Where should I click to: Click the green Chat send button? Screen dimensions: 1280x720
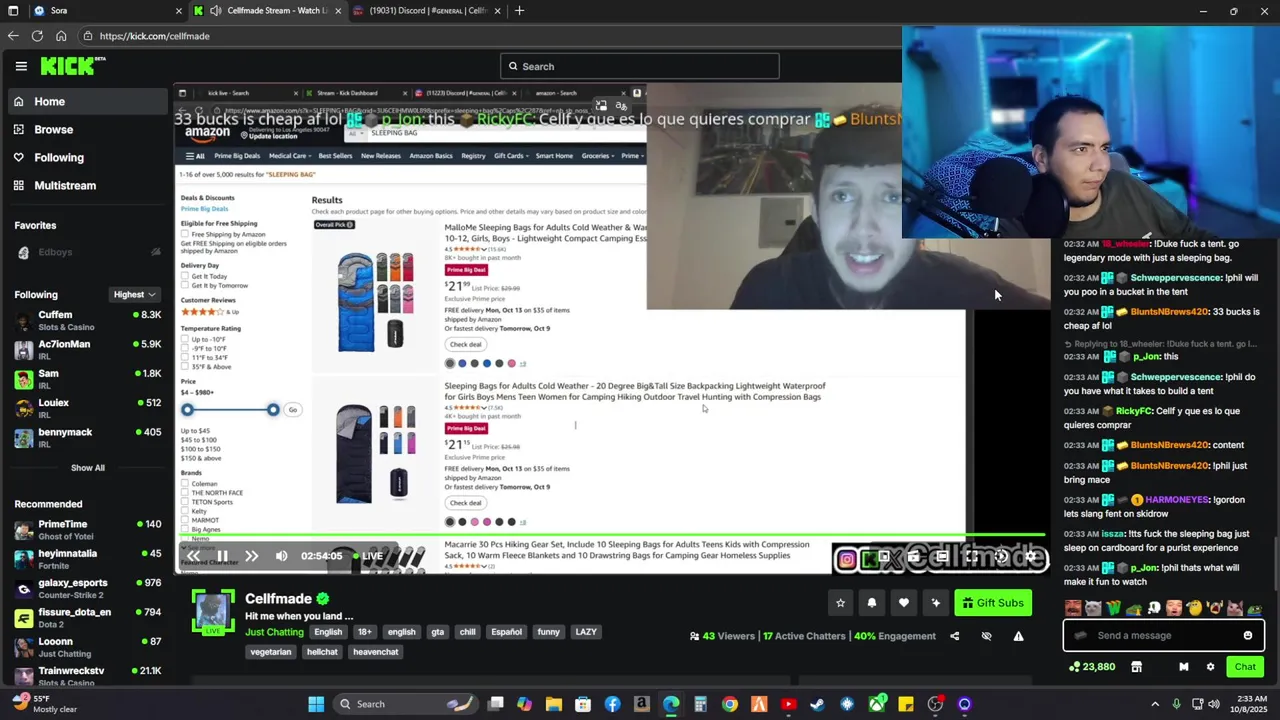(x=1245, y=667)
